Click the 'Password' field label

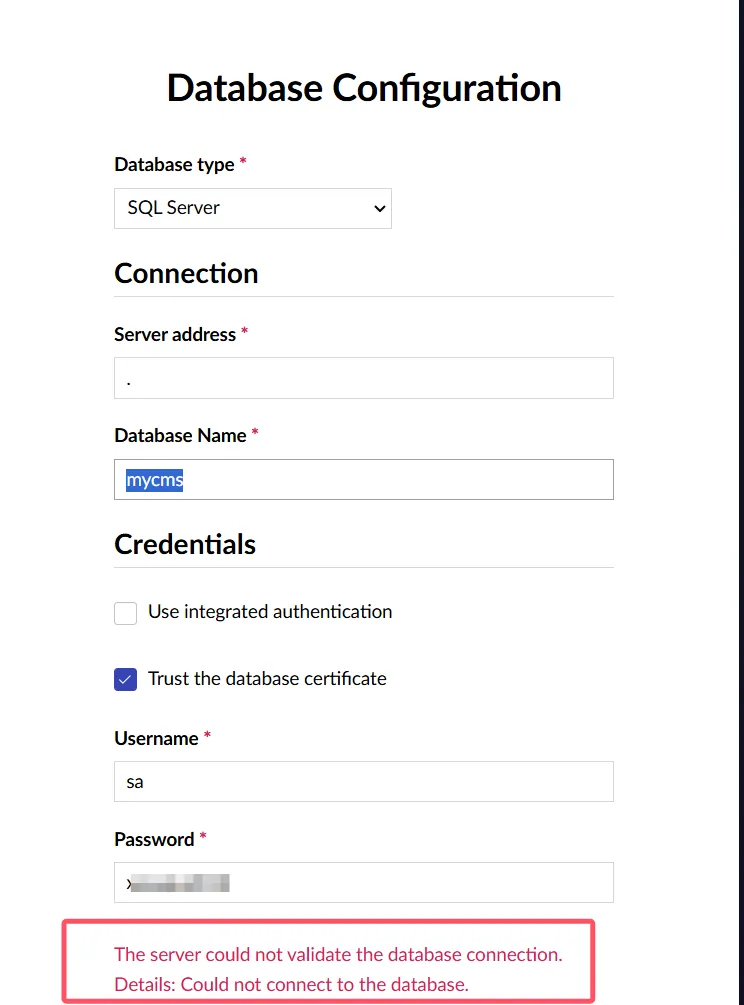pos(154,839)
